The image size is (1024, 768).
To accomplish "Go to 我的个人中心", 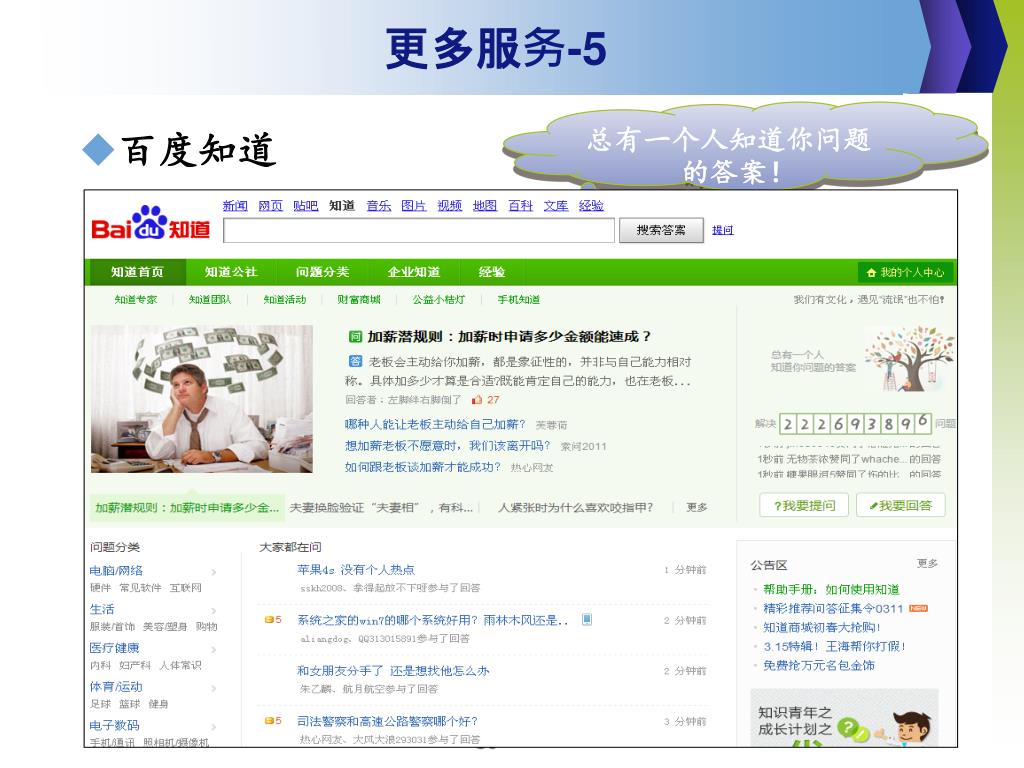I will point(905,272).
